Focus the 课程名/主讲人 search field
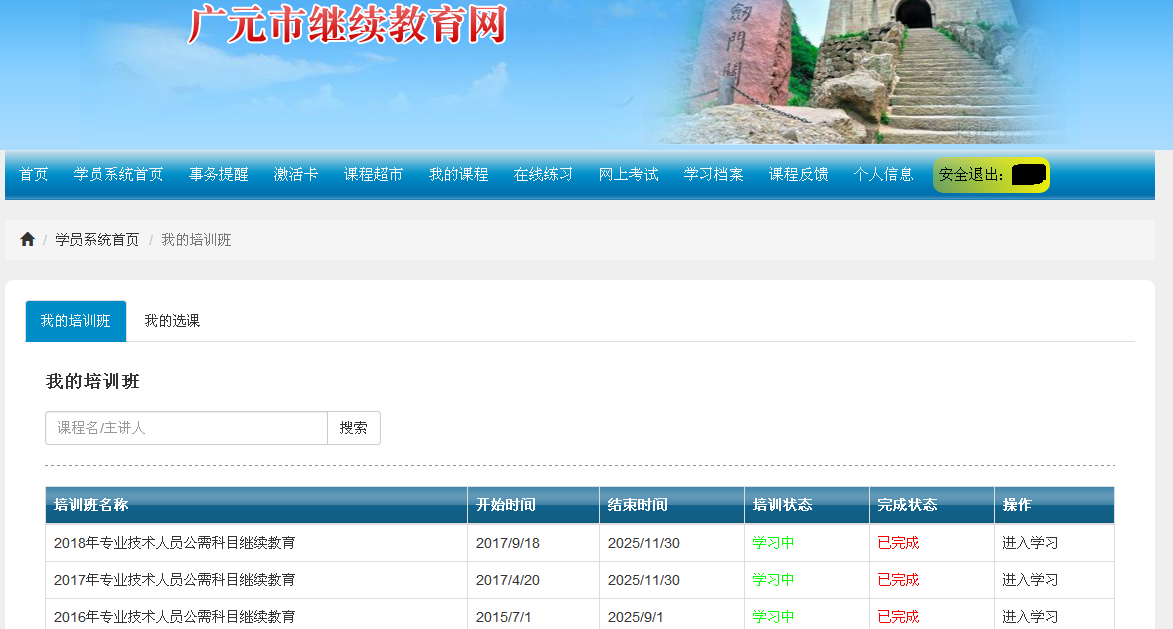The width and height of the screenshot is (1173, 629). pos(186,428)
